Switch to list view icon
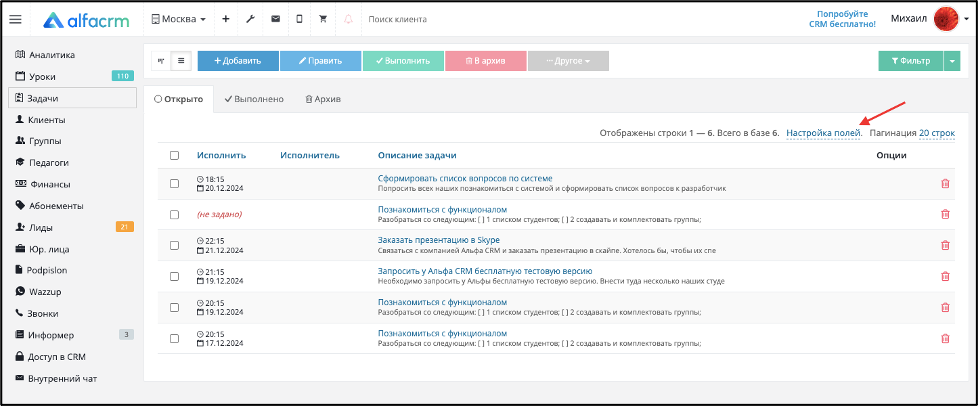Image resolution: width=979 pixels, height=406 pixels. (x=181, y=61)
